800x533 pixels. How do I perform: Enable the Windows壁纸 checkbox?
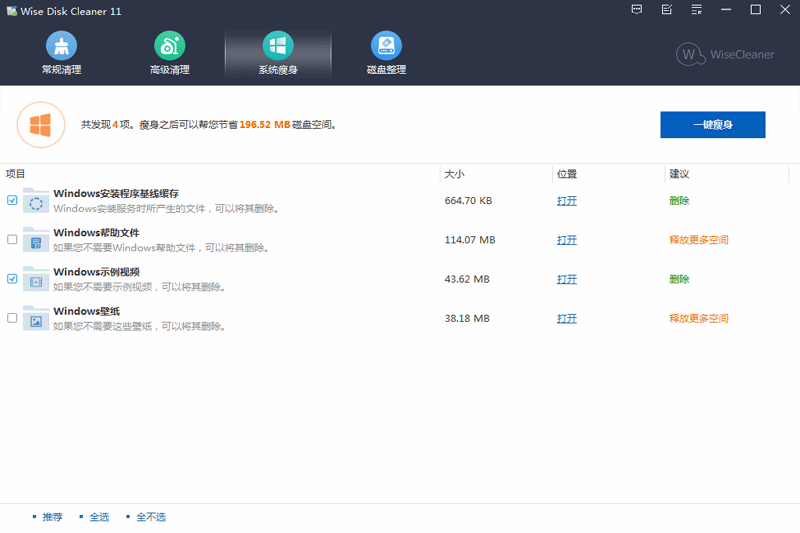point(12,318)
